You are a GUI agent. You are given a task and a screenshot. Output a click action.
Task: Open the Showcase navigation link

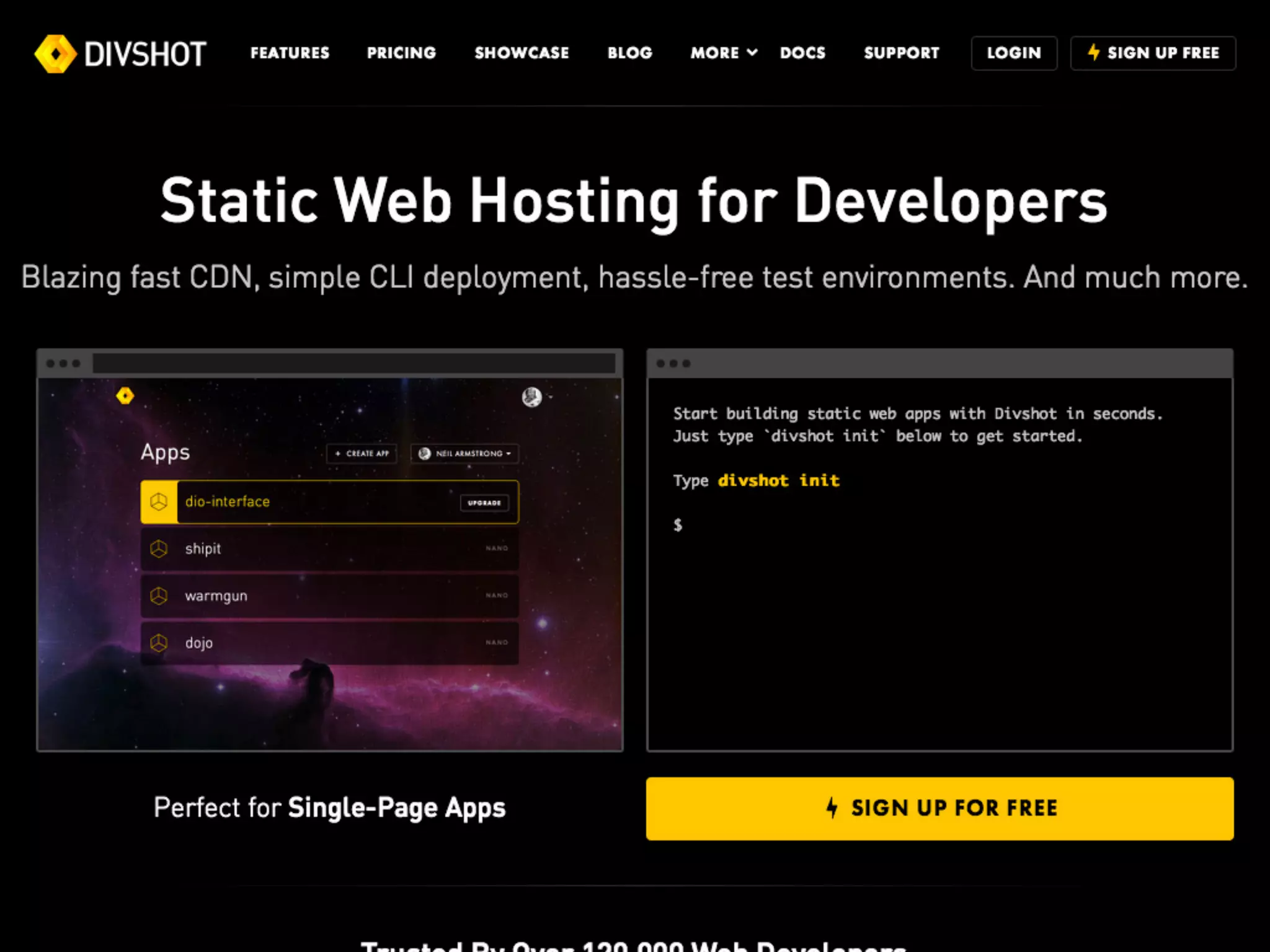click(522, 53)
